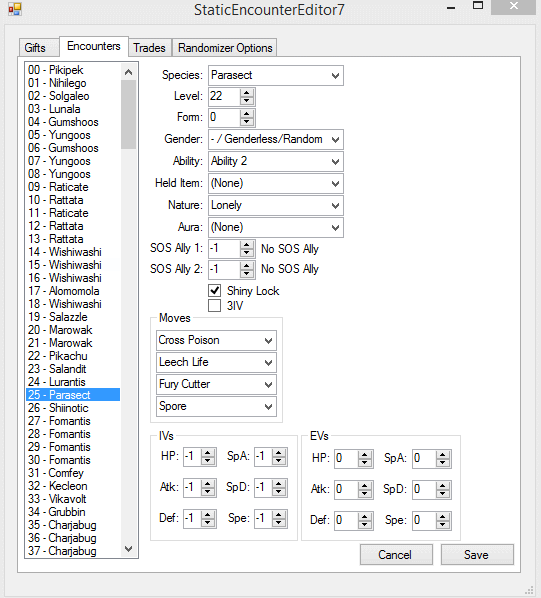The height and width of the screenshot is (598, 541).
Task: Select 24 - Lurantis in the list
Action: 73,381
